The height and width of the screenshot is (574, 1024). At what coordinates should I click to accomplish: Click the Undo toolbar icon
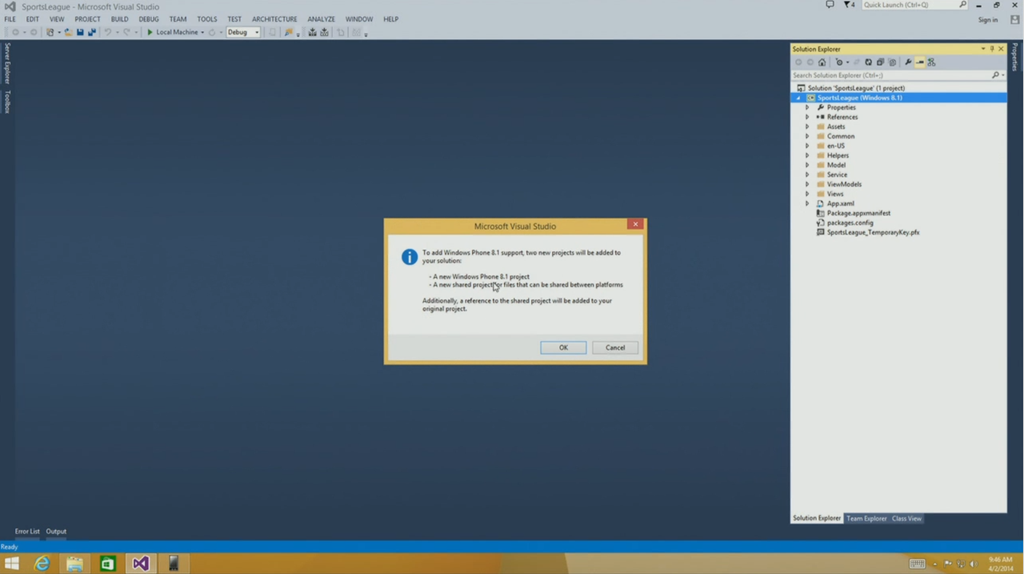point(108,32)
